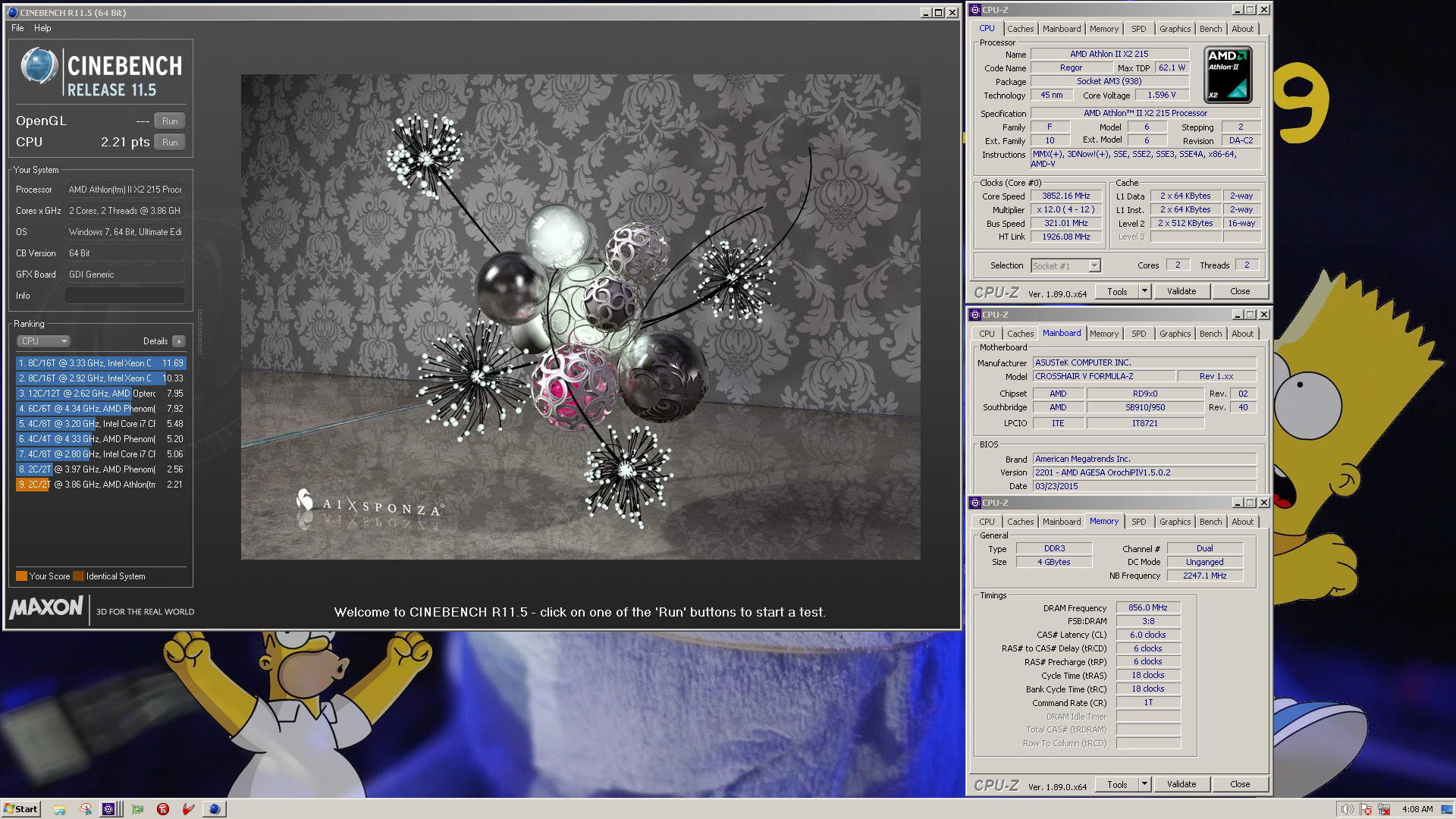Click the panel collapse grip beside ranking

click(x=199, y=332)
